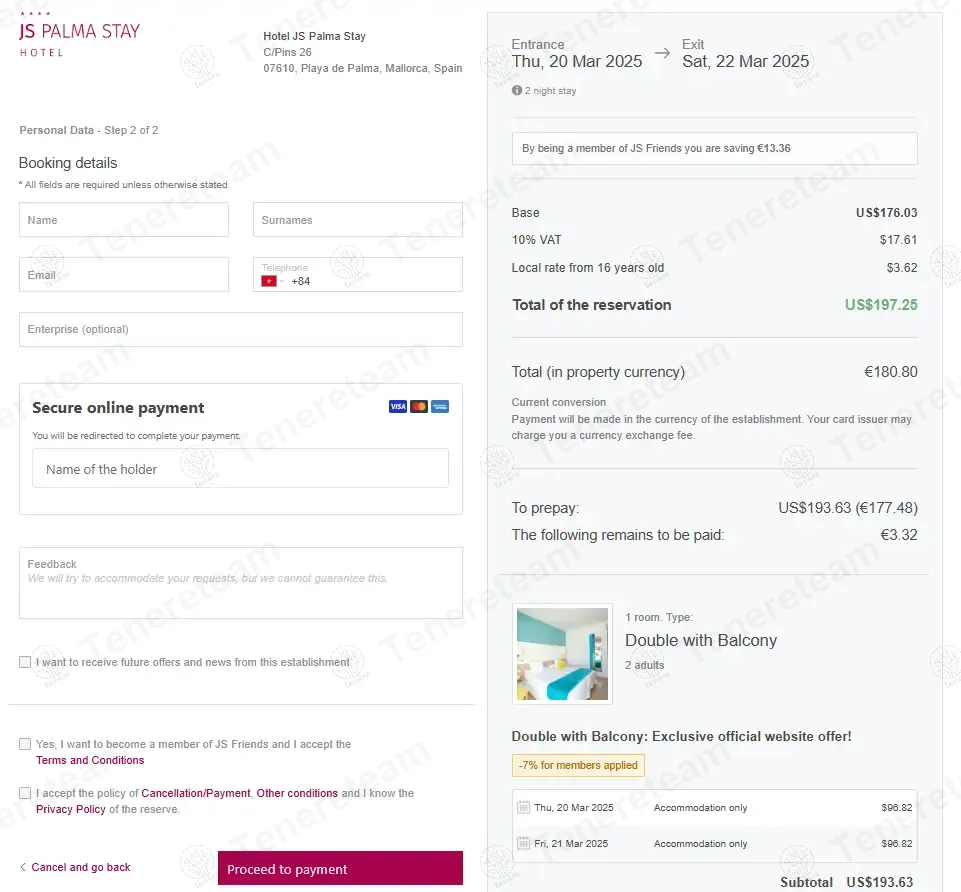Open the Privacy Policy link

pos(71,809)
